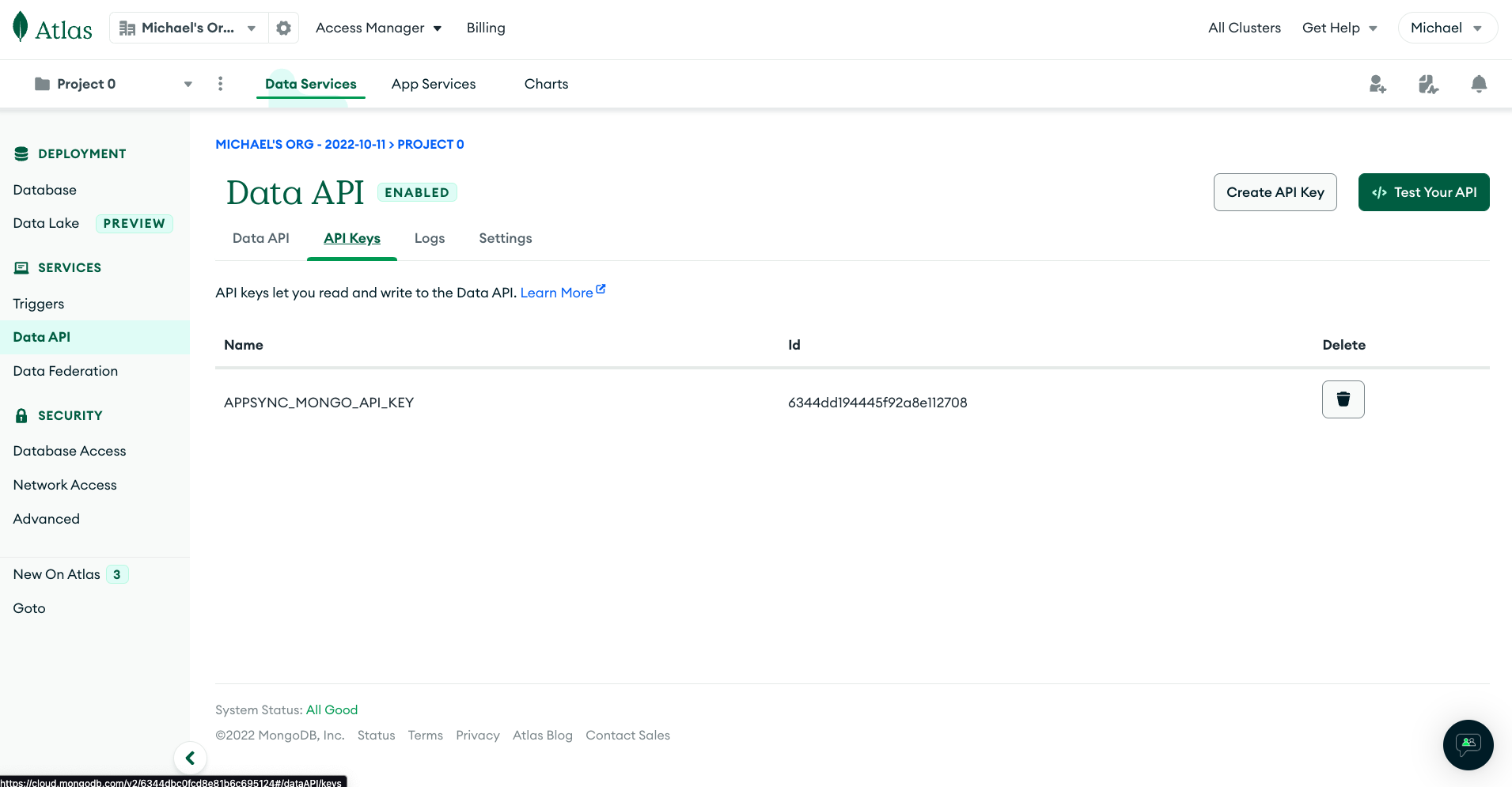Collapse the sidebar with the chevron button
Viewport: 1512px width, 787px height.
coord(190,759)
